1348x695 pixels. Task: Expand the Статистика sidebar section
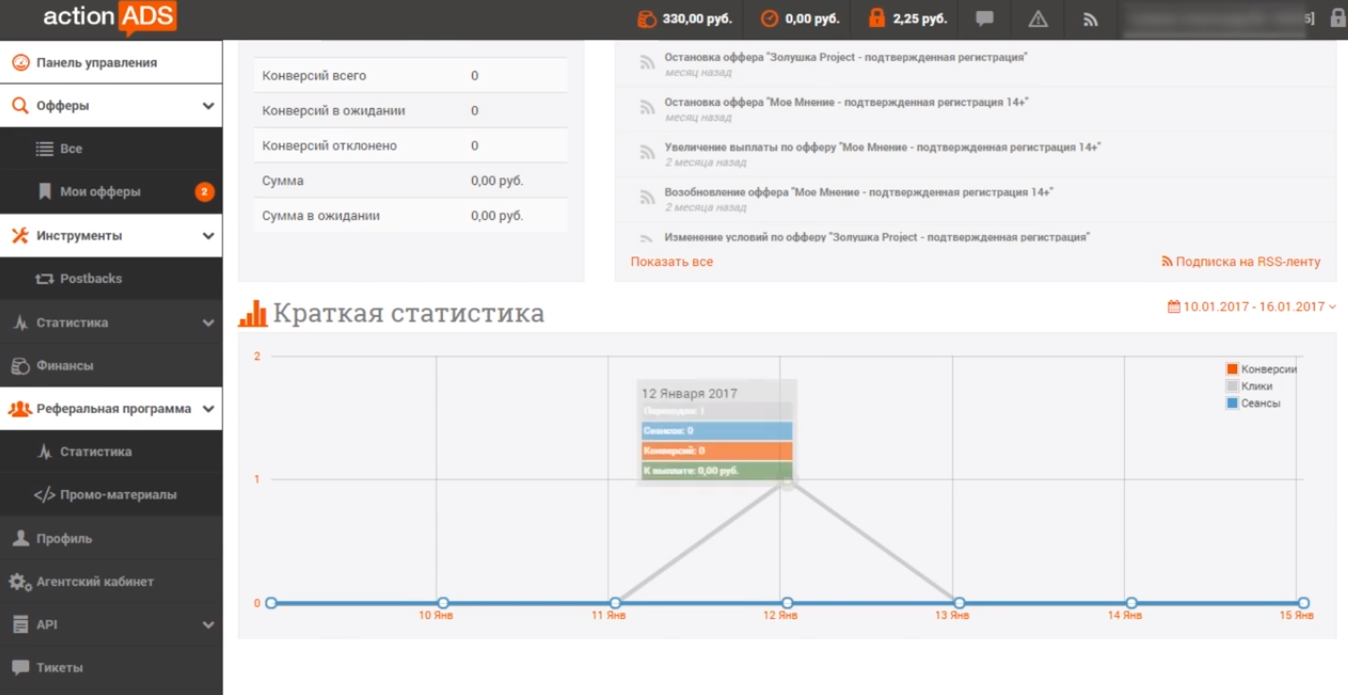tap(208, 323)
